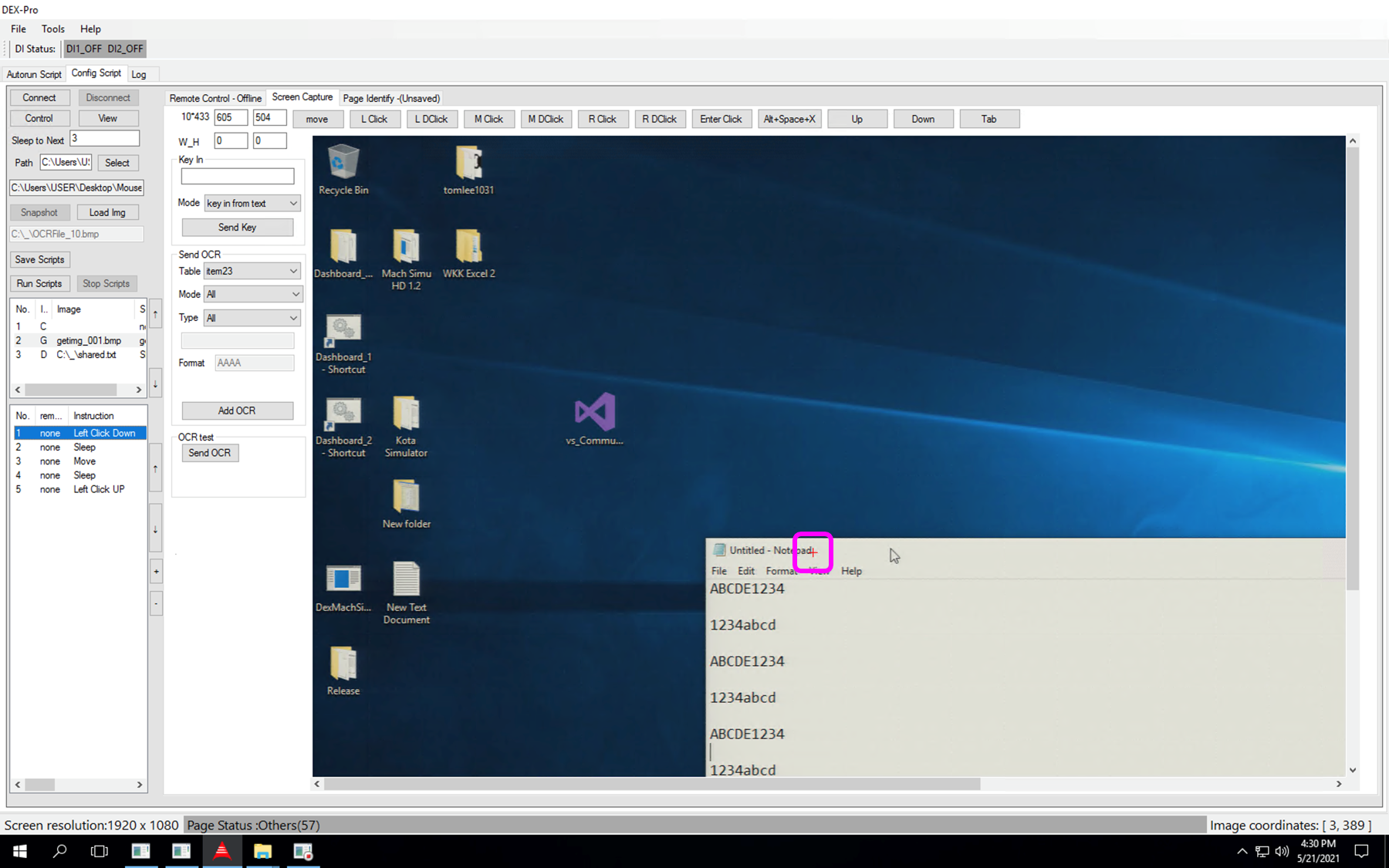Image resolution: width=1389 pixels, height=868 pixels.
Task: Select the Move instruction row
Action: 79,461
